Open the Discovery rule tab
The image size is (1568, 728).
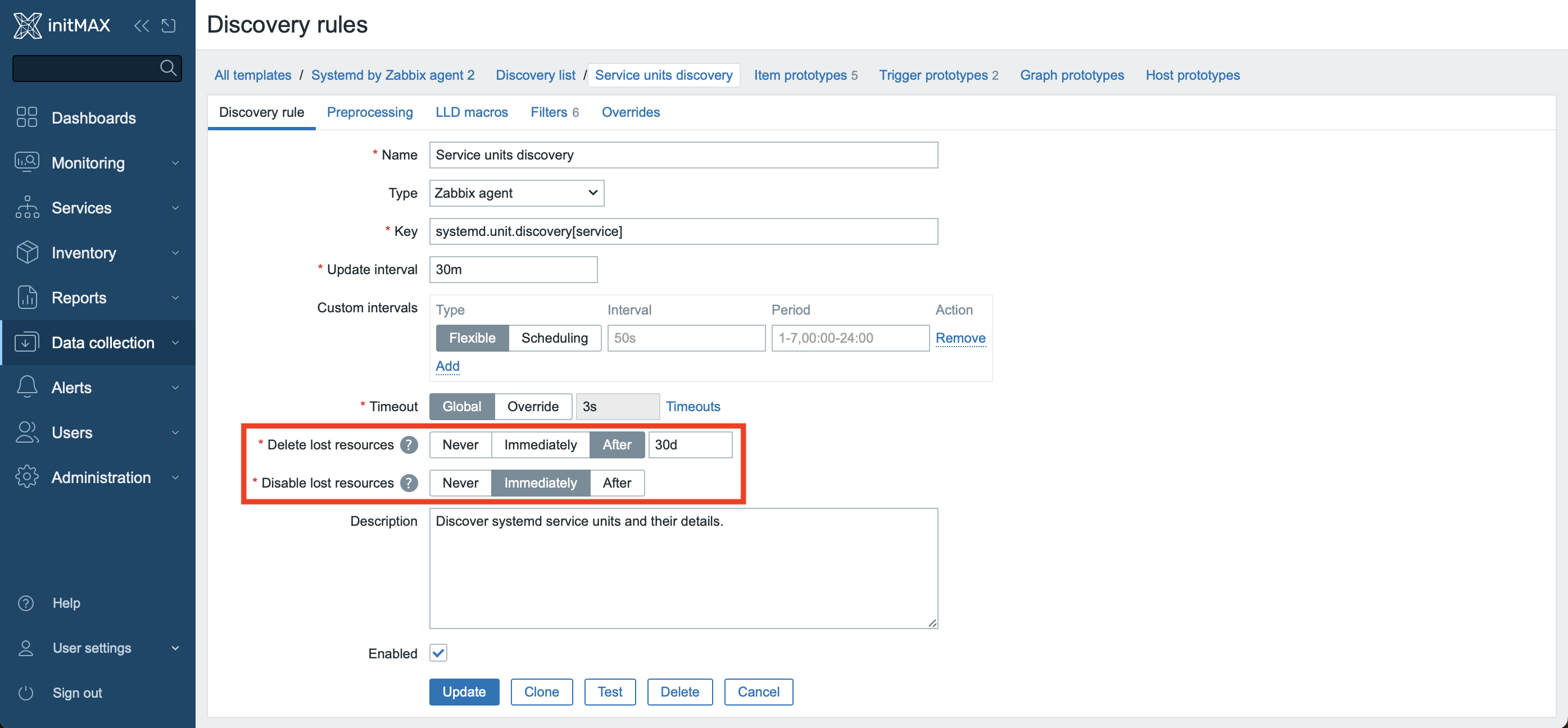pyautogui.click(x=261, y=112)
